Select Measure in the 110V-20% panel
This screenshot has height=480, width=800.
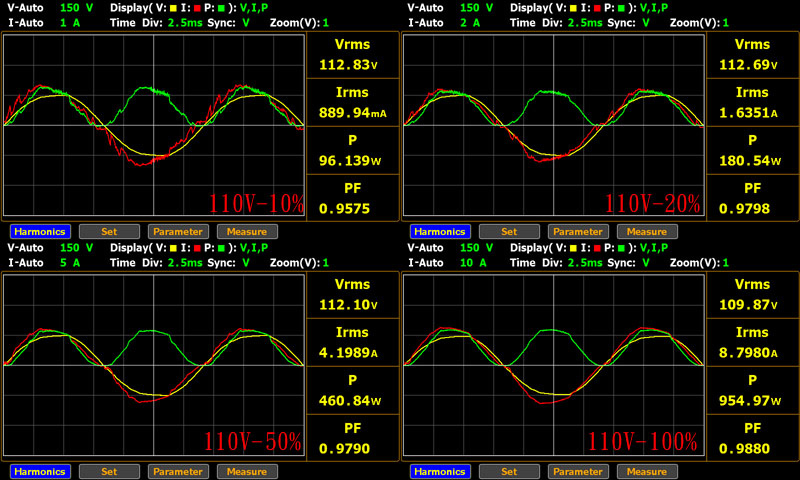[x=647, y=232]
